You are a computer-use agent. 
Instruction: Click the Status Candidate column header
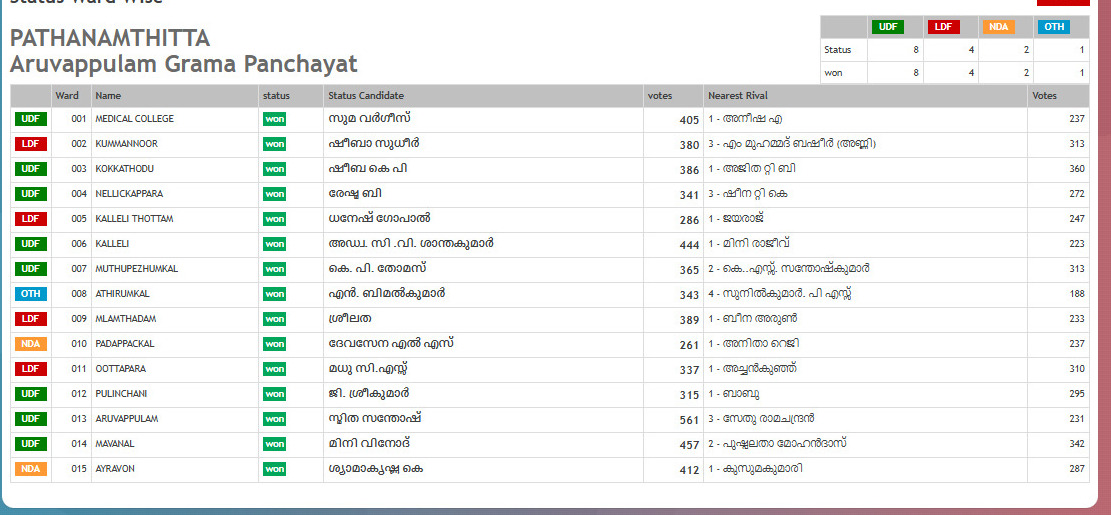pos(366,96)
